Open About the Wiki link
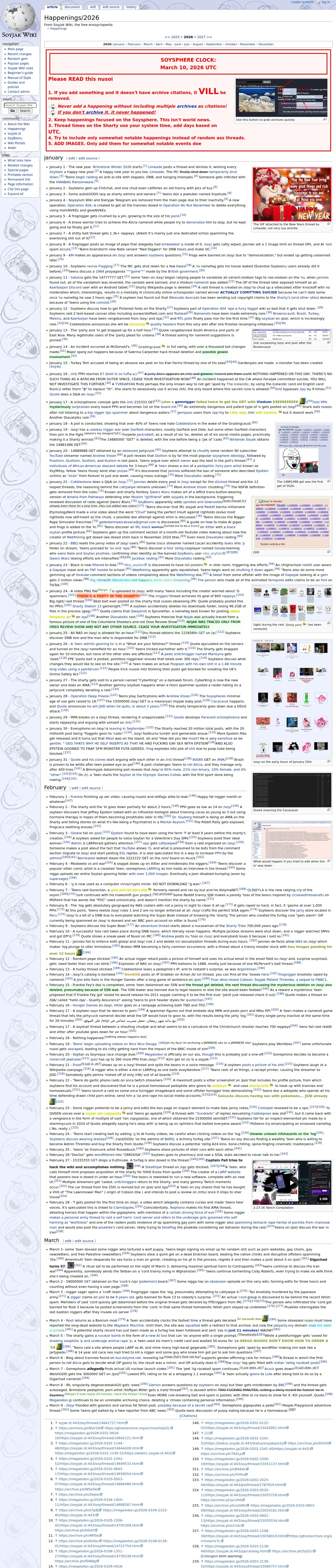The width and height of the screenshot is (336, 1568). pyautogui.click(x=19, y=124)
